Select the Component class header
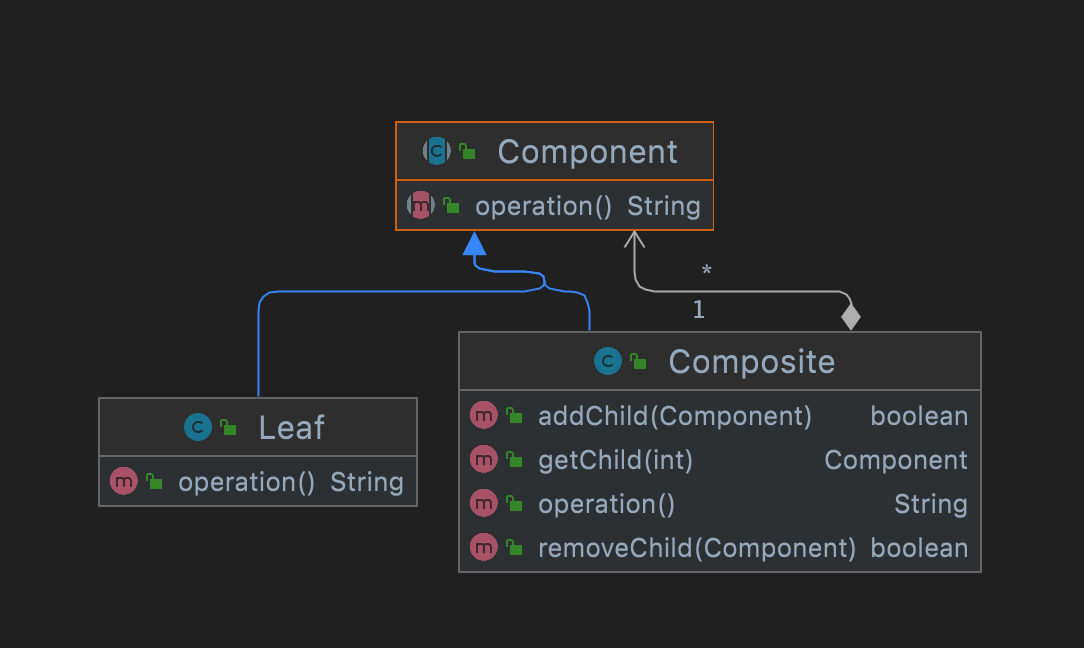The image size is (1084, 648). click(x=587, y=152)
